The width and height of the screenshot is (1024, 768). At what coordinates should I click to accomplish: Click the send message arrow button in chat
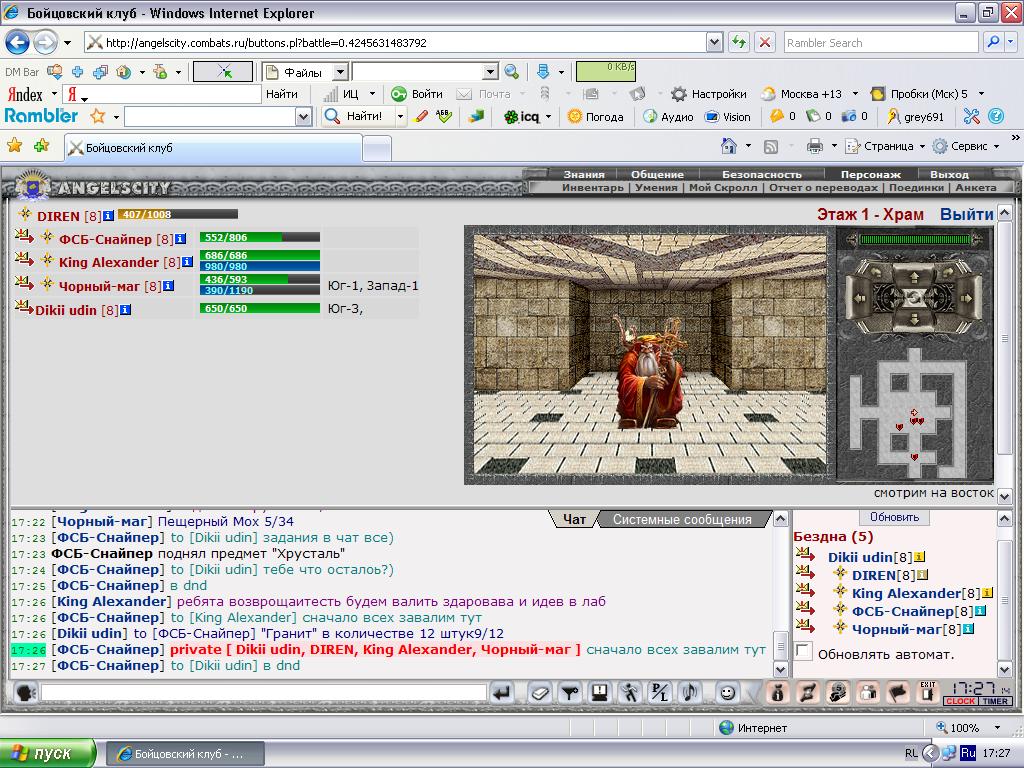coord(502,693)
